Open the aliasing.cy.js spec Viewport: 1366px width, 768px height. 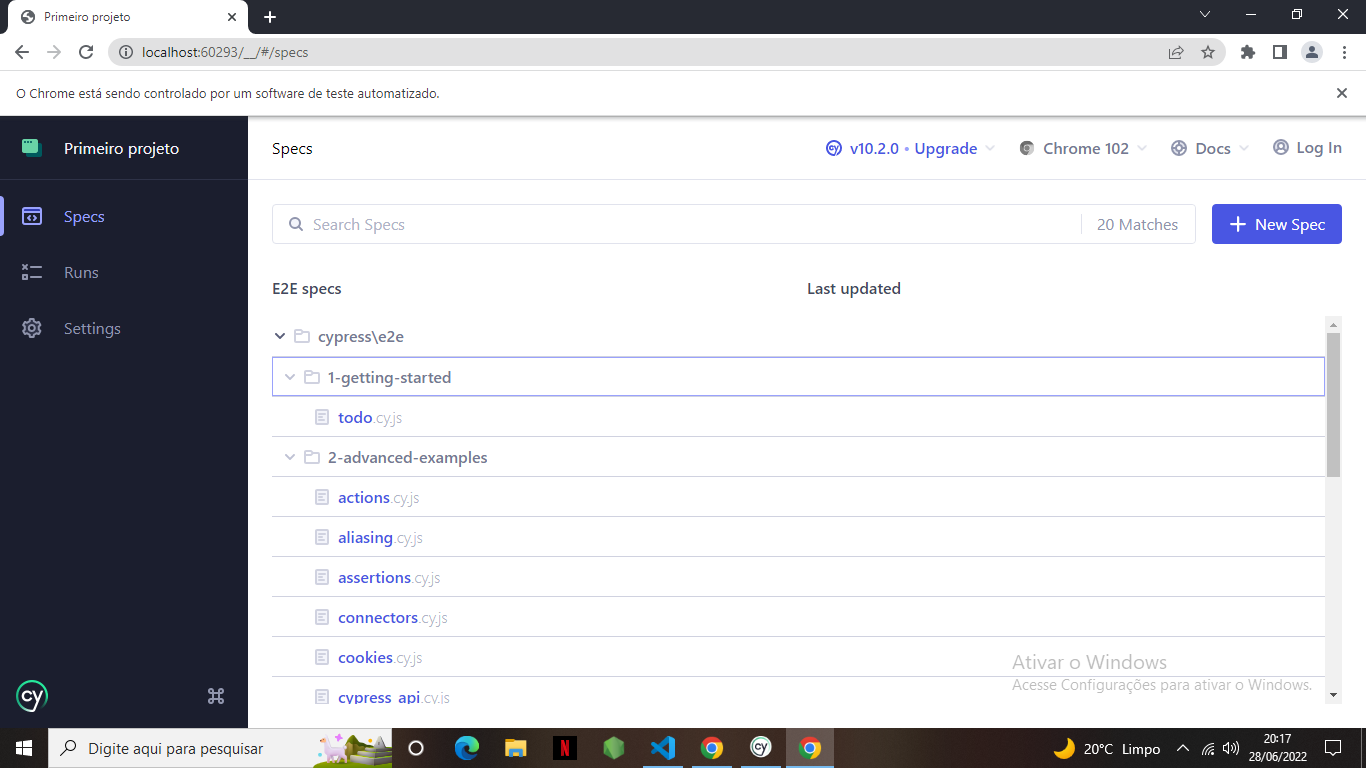pyautogui.click(x=380, y=537)
